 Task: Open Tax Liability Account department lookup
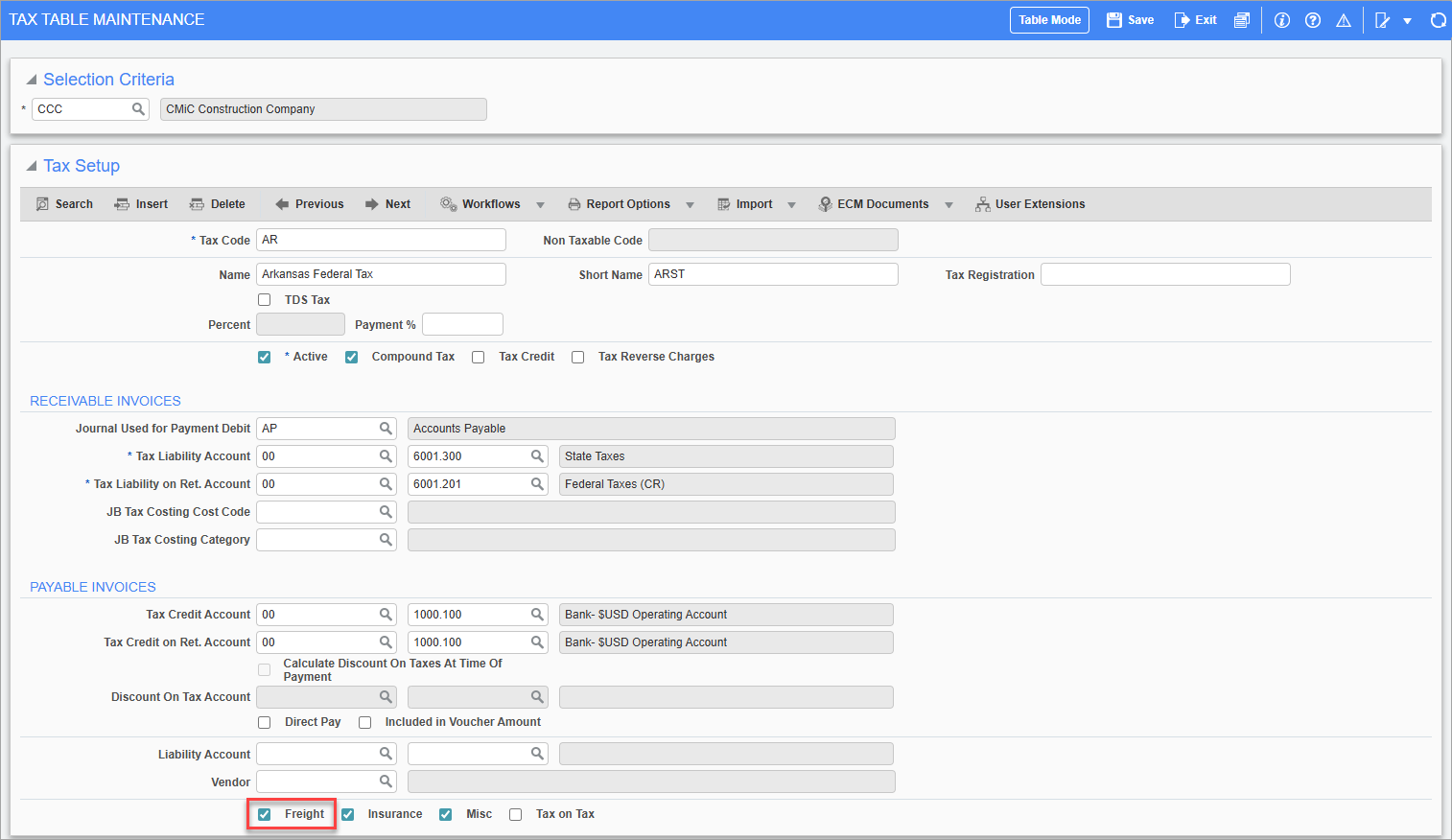[386, 456]
